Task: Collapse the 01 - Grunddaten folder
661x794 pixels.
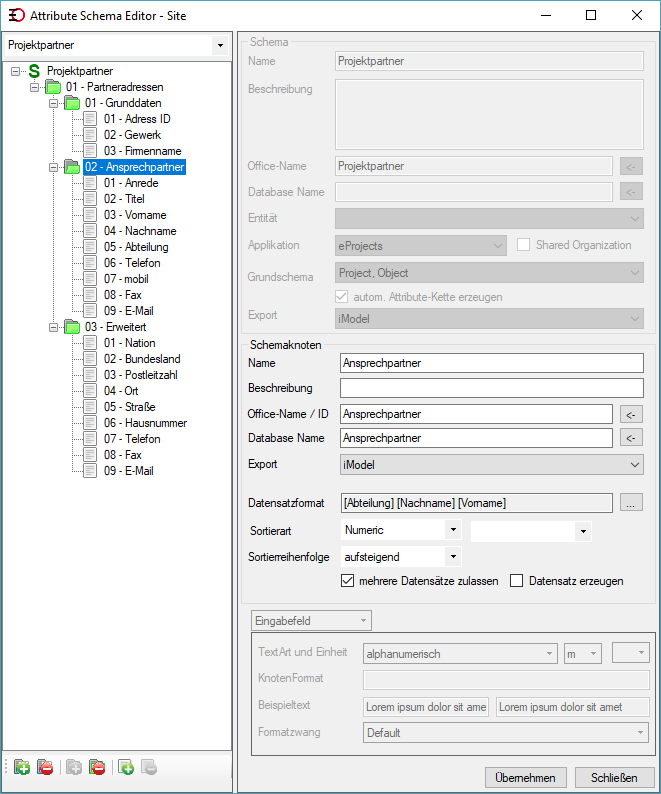Action: (54, 103)
